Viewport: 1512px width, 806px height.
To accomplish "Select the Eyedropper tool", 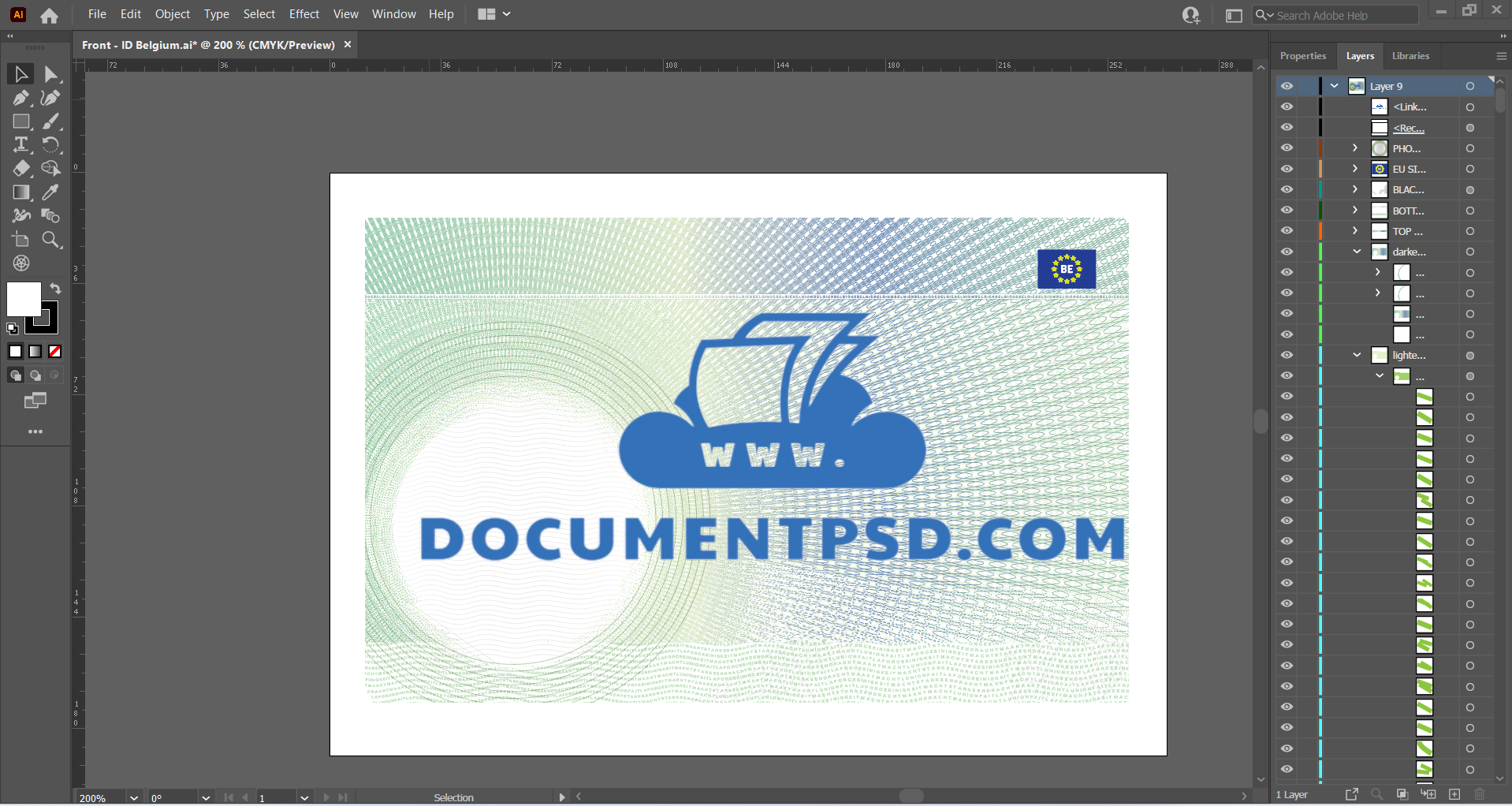I will point(51,192).
